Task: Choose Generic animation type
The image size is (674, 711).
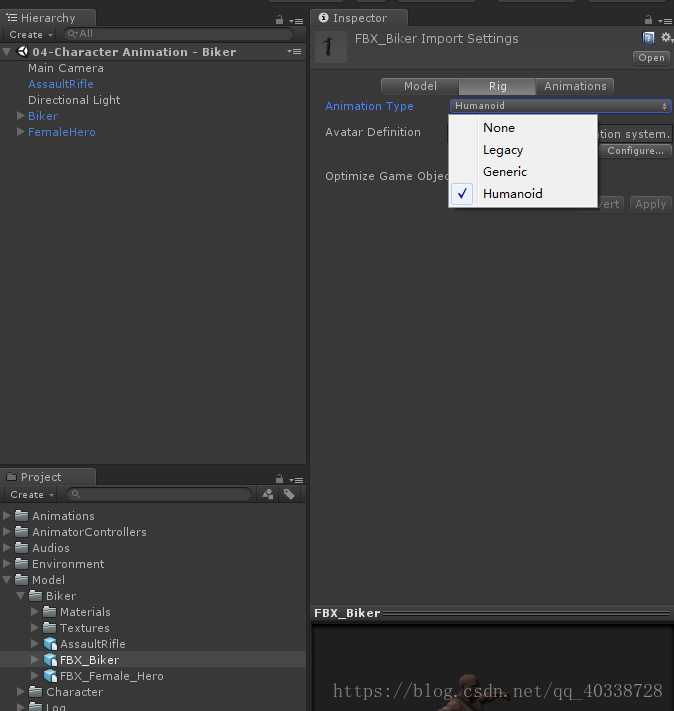Action: click(x=523, y=172)
